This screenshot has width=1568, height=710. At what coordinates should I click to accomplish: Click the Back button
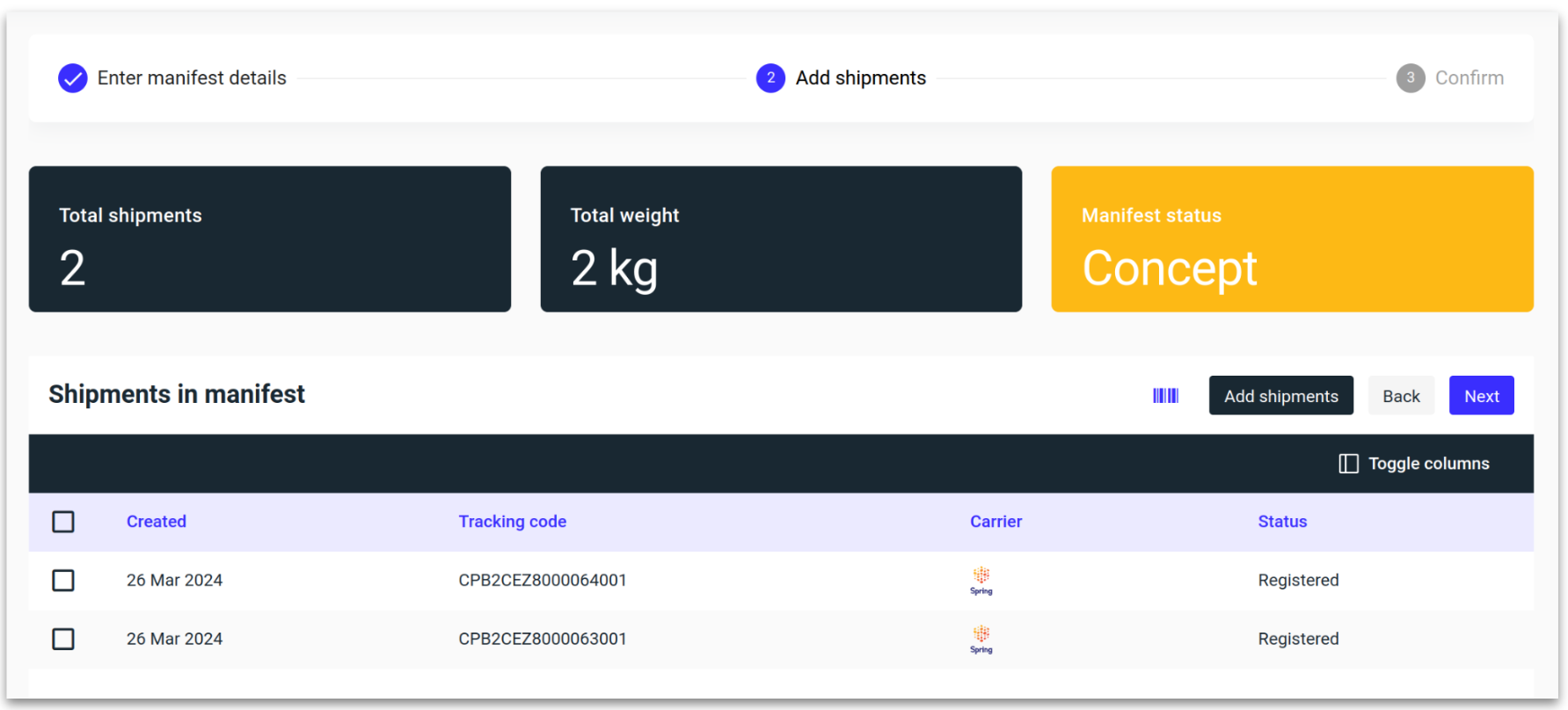1401,396
